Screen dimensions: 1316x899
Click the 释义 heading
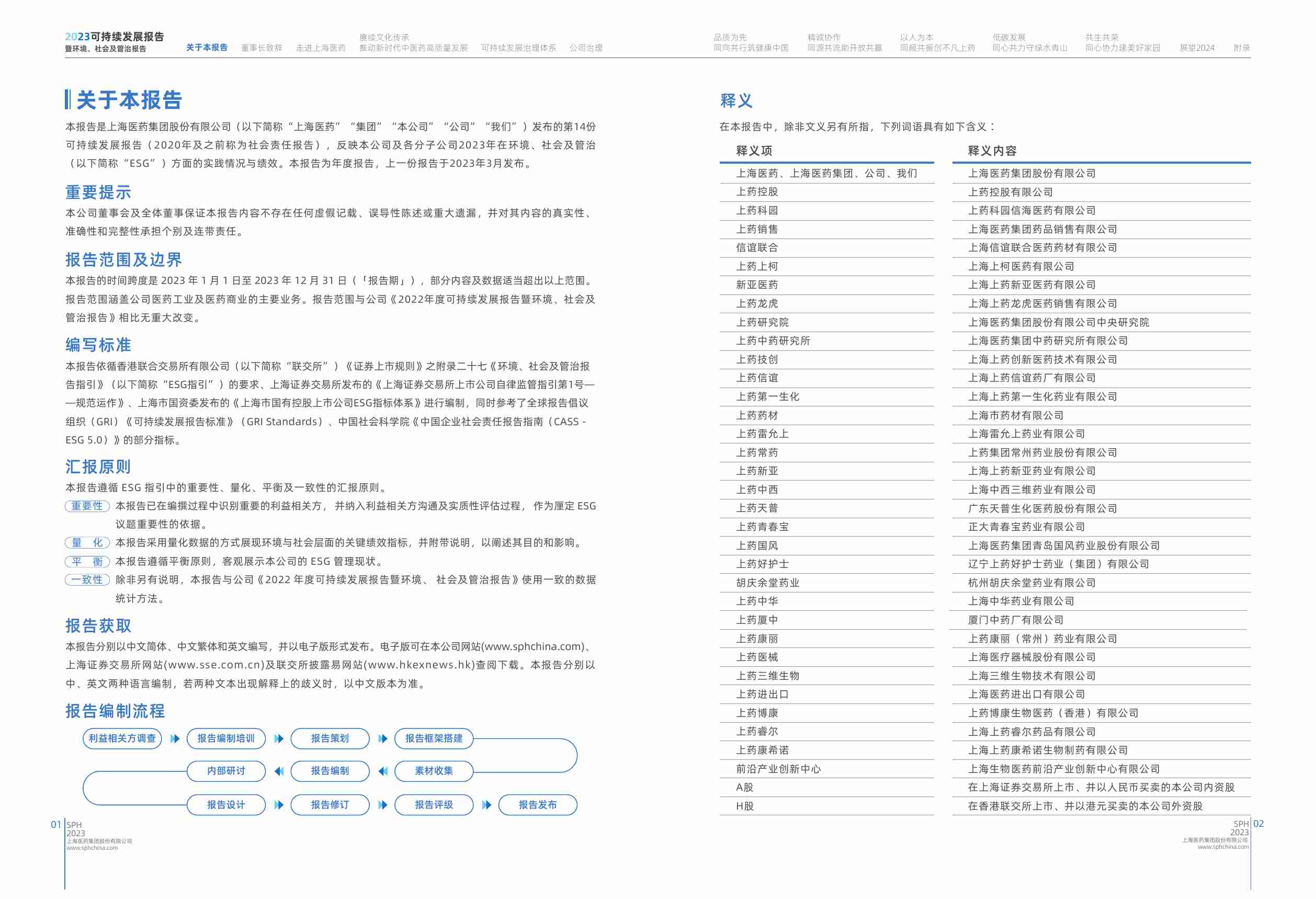tap(736, 101)
